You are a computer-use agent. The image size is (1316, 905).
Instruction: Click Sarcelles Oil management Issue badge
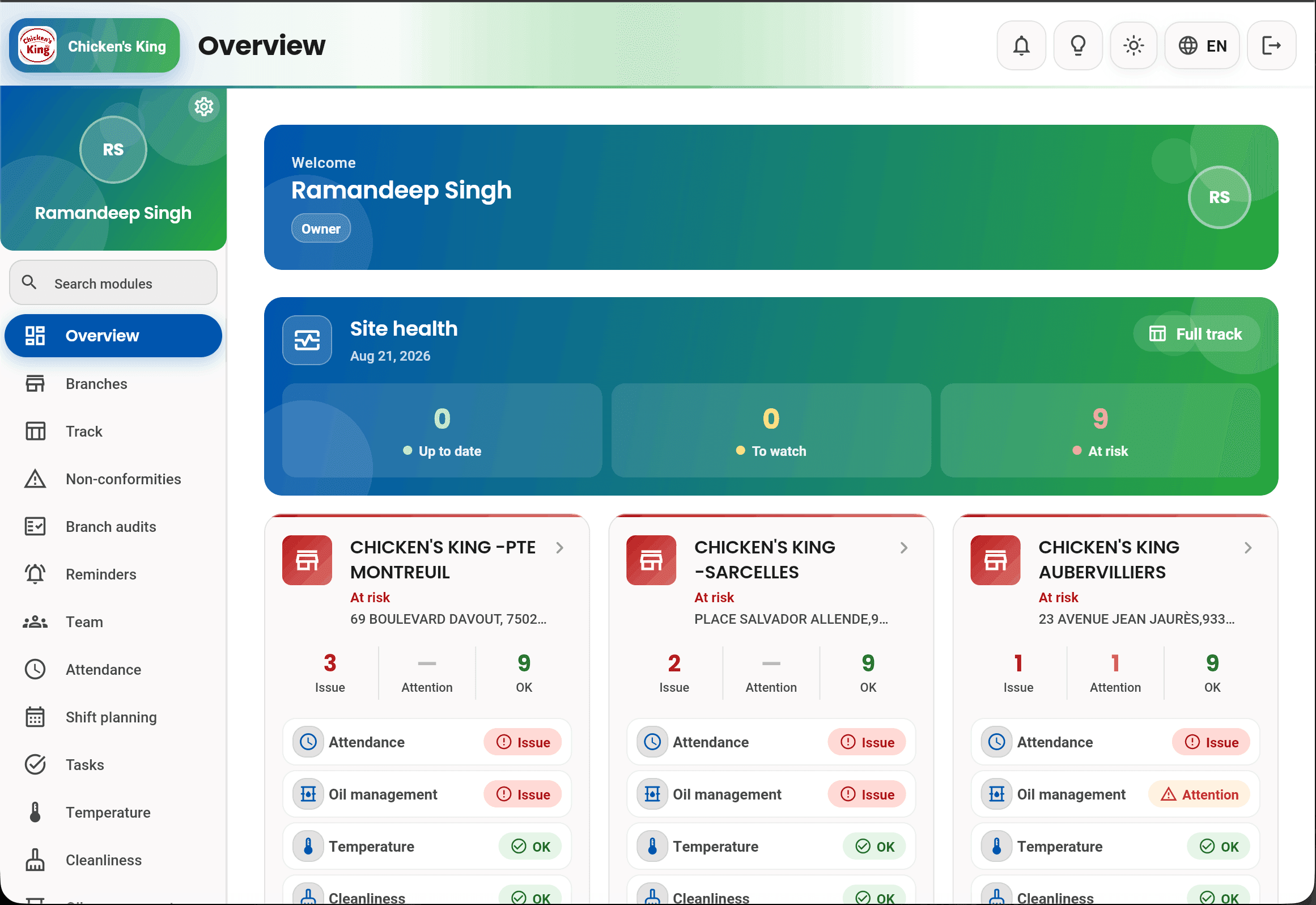(x=867, y=794)
